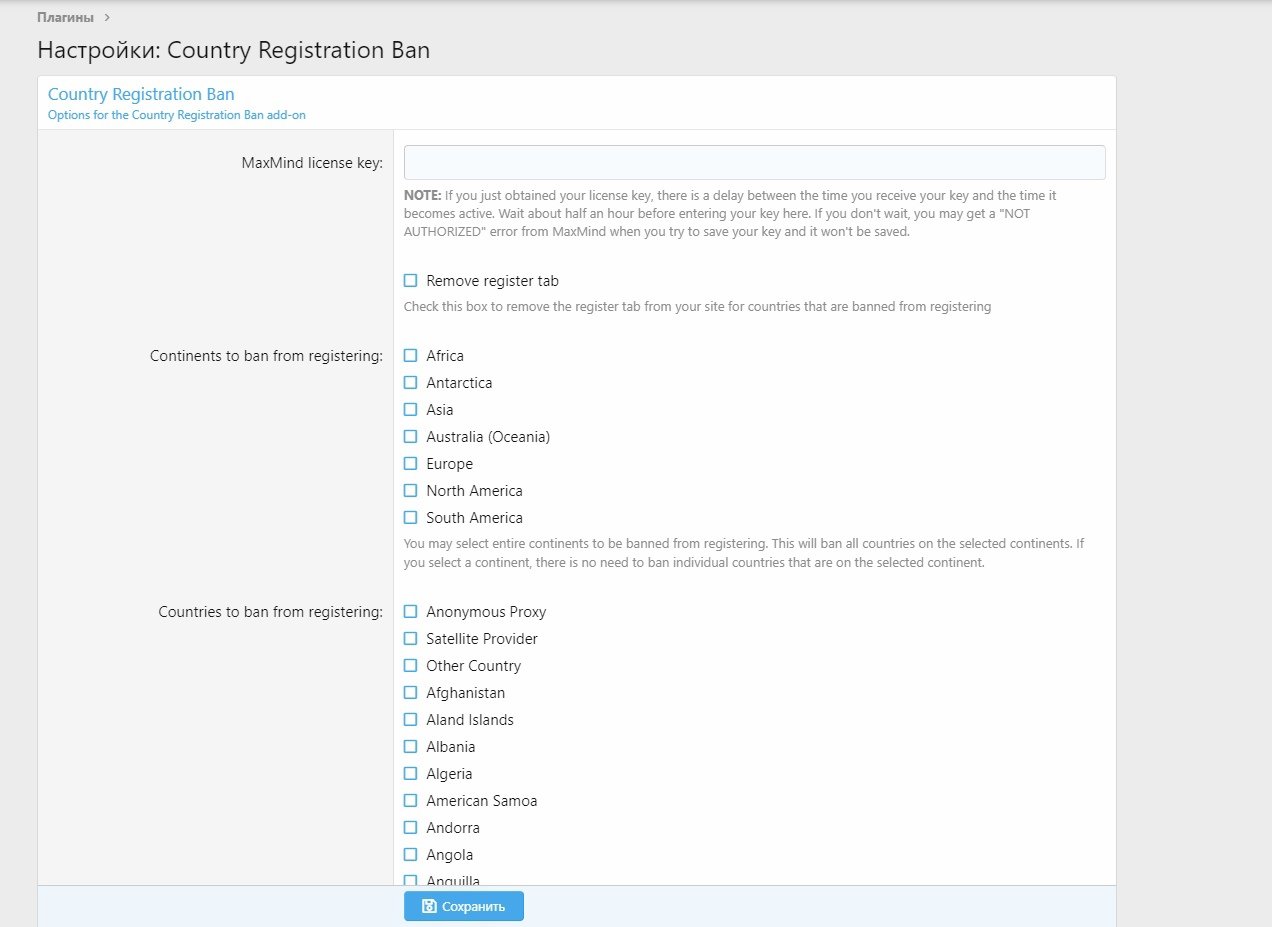The image size is (1272, 927).
Task: Check the Africa continent checkbox
Action: [x=410, y=355]
